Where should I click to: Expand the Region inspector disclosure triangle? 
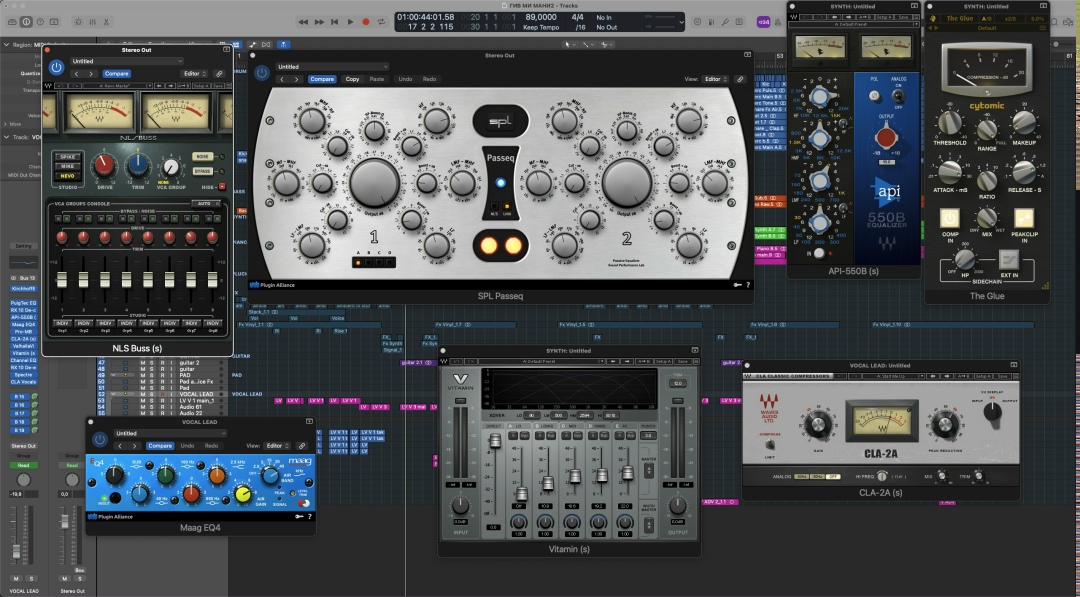(6, 45)
